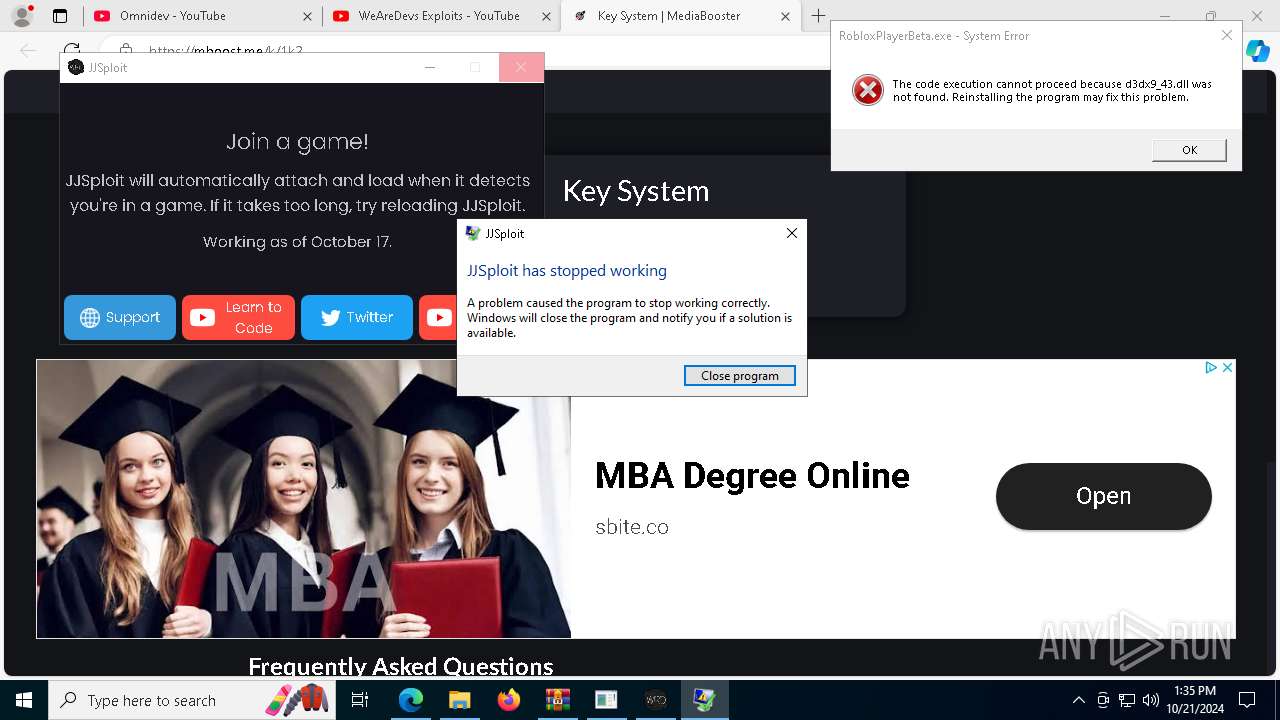Click the browser back arrow
This screenshot has height=720, width=1280.
click(x=28, y=50)
